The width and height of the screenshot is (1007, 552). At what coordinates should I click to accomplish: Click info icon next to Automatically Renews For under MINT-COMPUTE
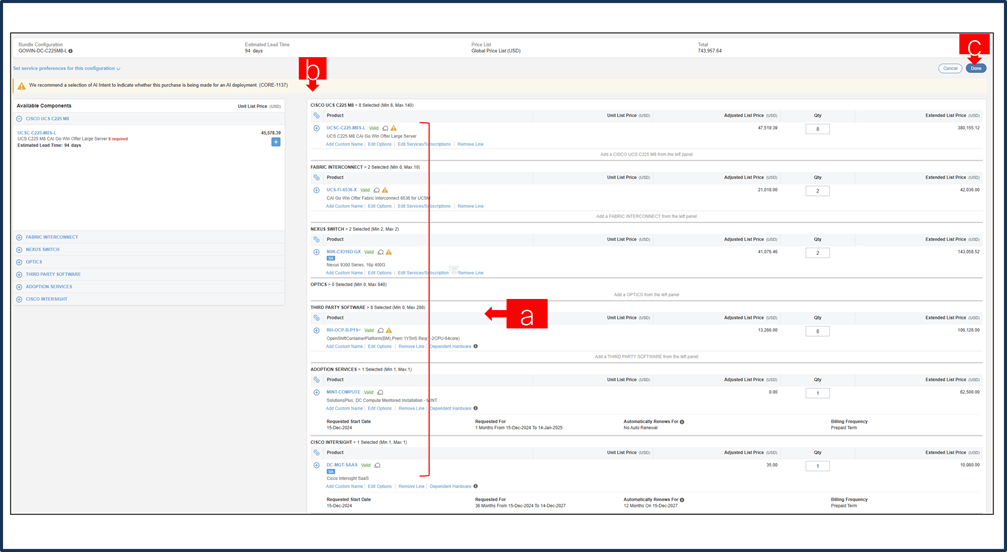(681, 422)
